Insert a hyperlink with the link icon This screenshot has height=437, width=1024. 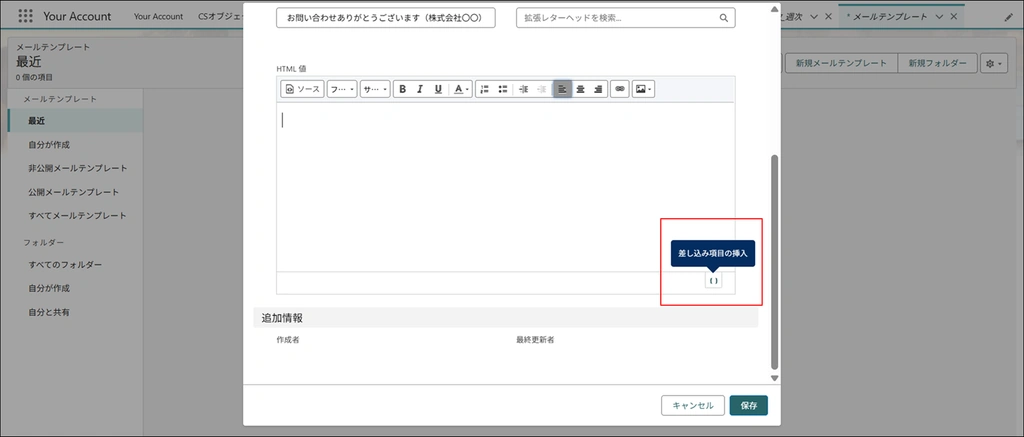(620, 89)
